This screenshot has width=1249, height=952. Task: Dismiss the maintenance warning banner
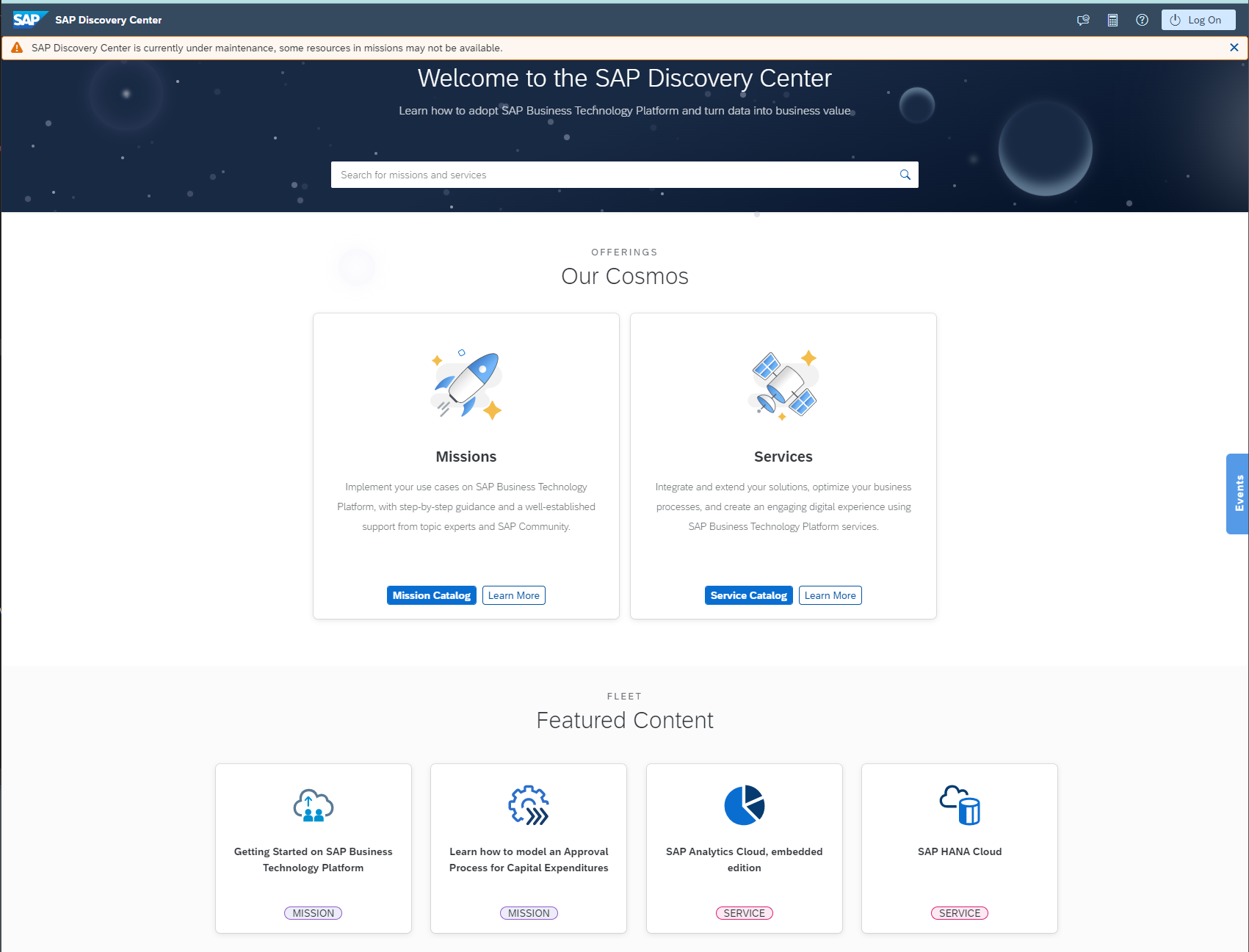pos(1234,48)
